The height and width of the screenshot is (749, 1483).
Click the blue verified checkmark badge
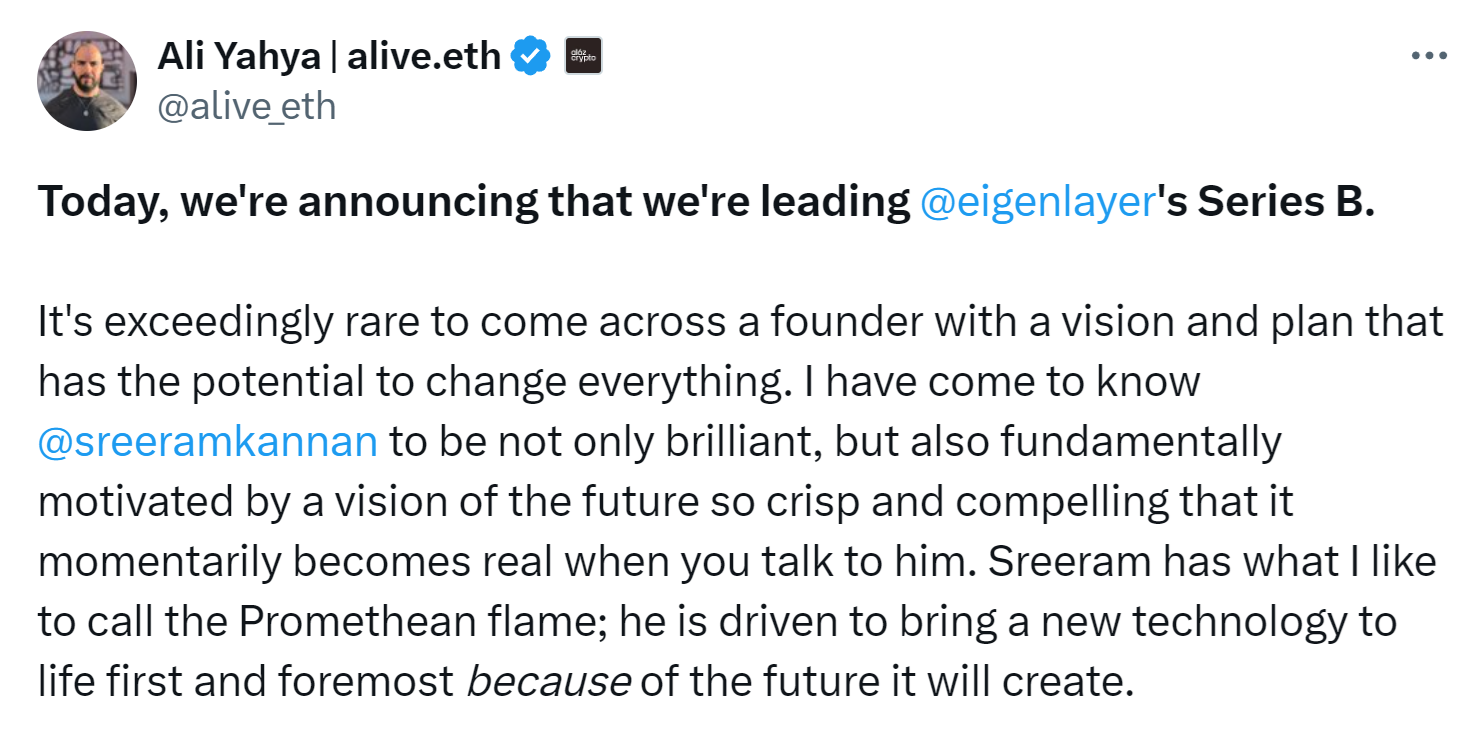[531, 57]
